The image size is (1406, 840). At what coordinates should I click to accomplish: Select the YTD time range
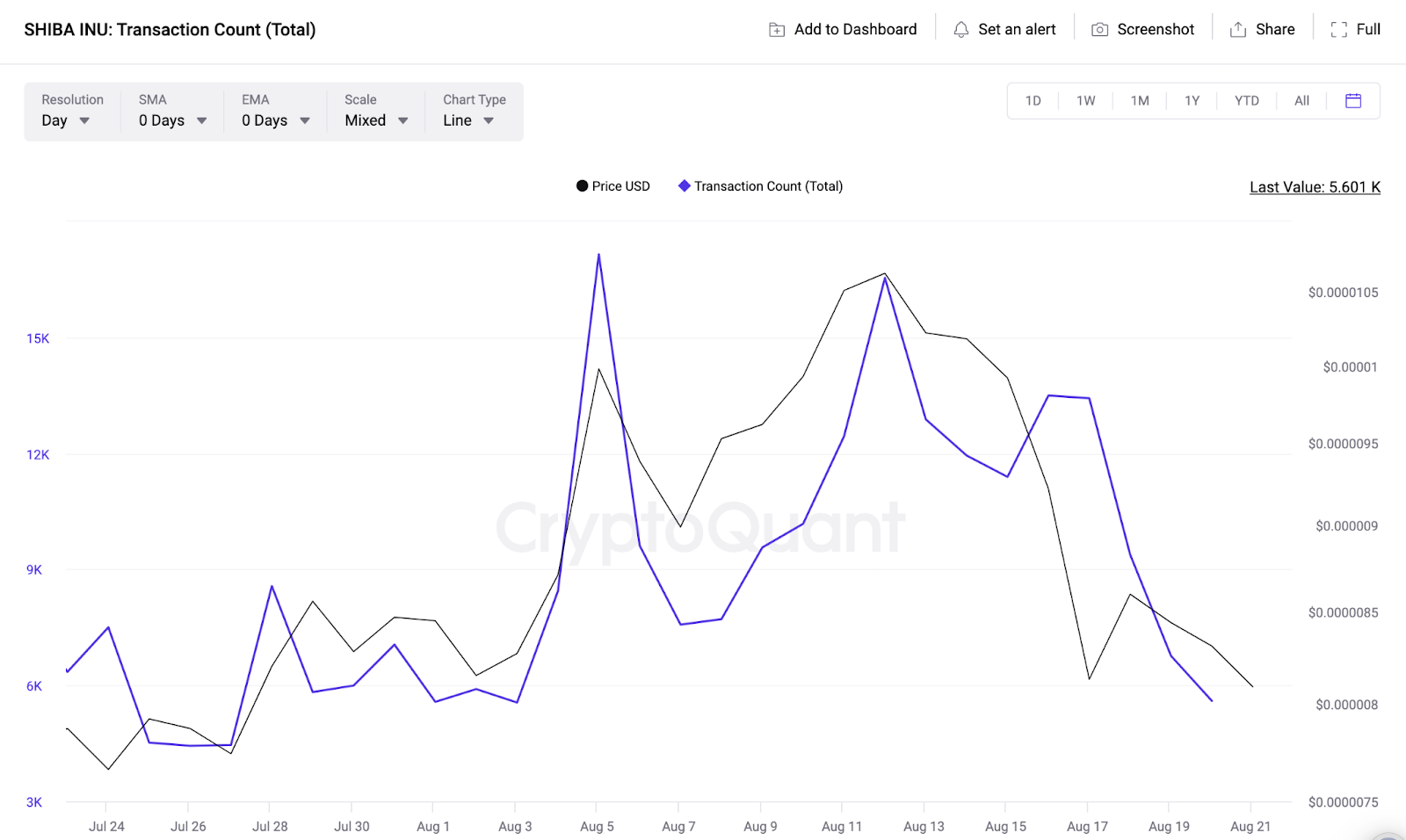(x=1246, y=101)
